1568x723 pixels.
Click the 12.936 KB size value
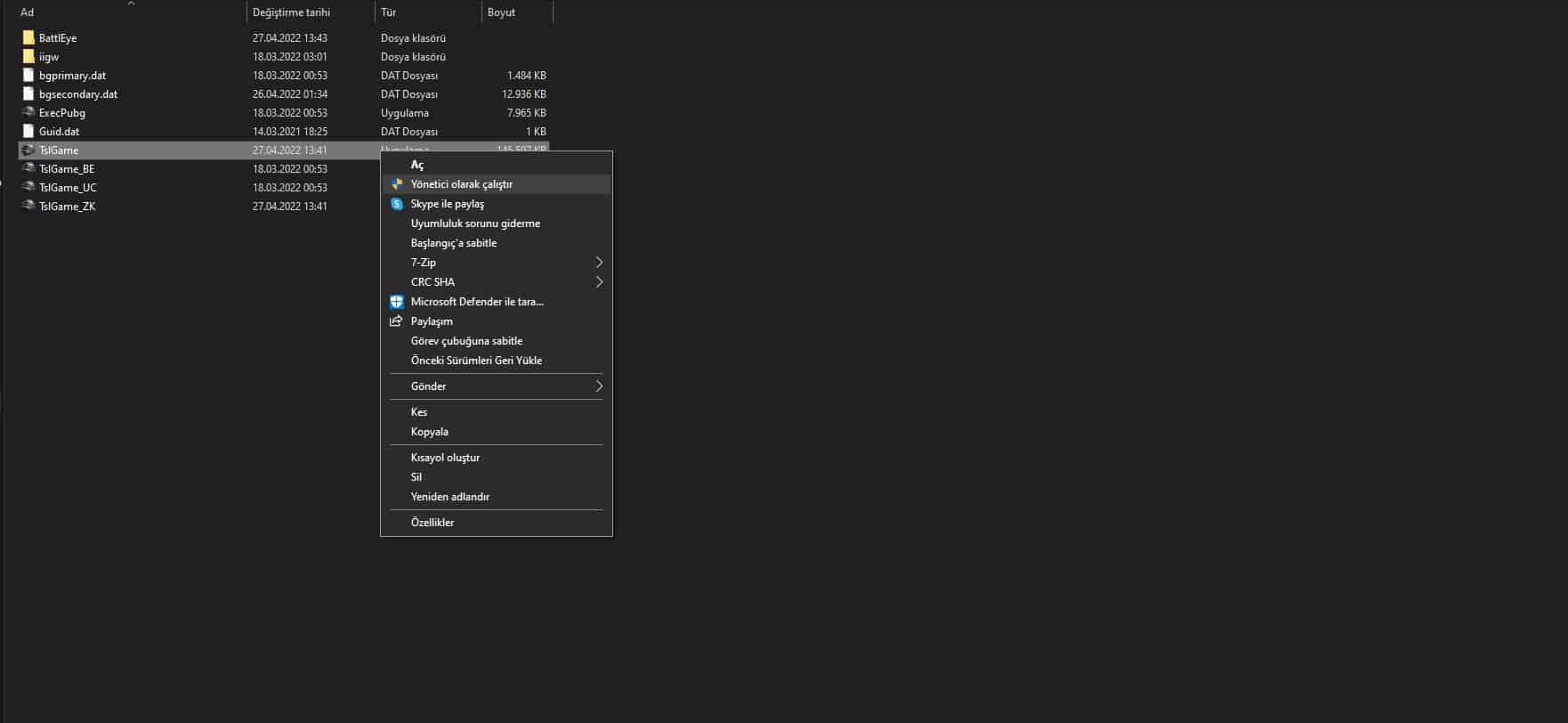point(524,94)
